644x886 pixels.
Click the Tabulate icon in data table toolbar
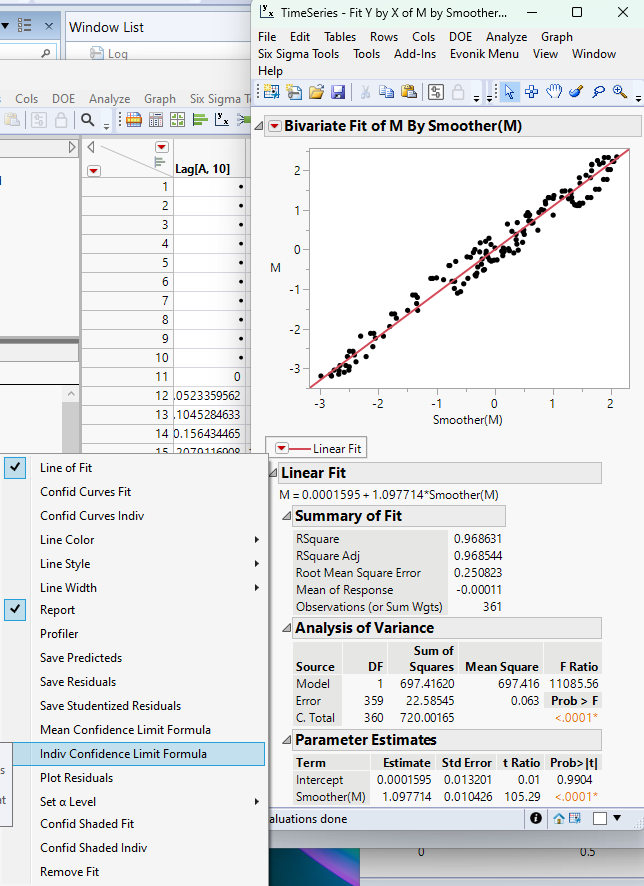(x=134, y=120)
